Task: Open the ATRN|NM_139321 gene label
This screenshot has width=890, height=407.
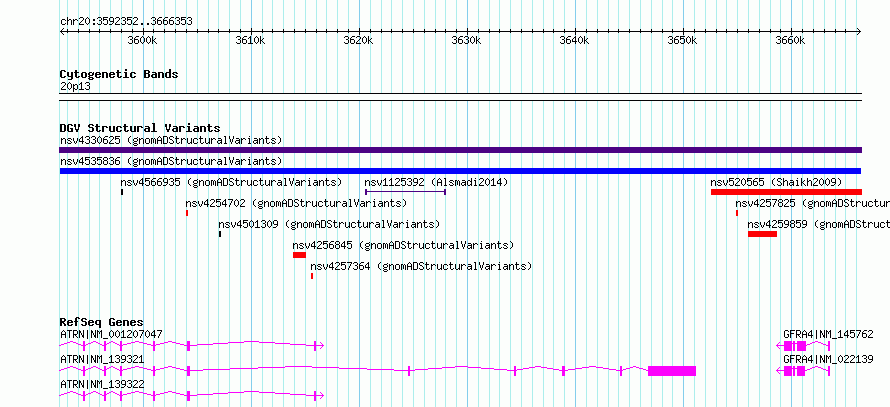Action: (102, 359)
